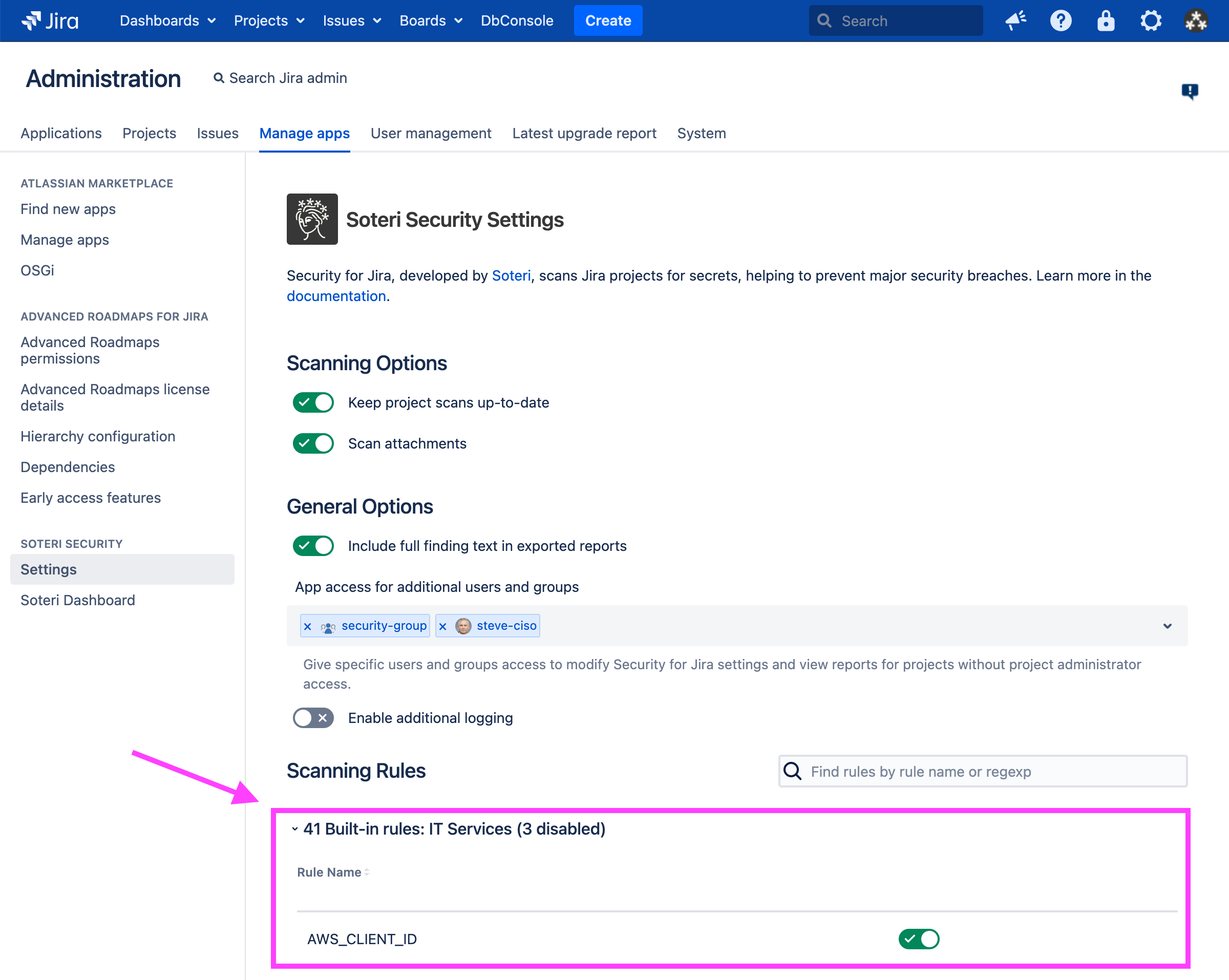Viewport: 1229px width, 980px height.
Task: Expand the app access users dropdown arrow
Action: (x=1167, y=626)
